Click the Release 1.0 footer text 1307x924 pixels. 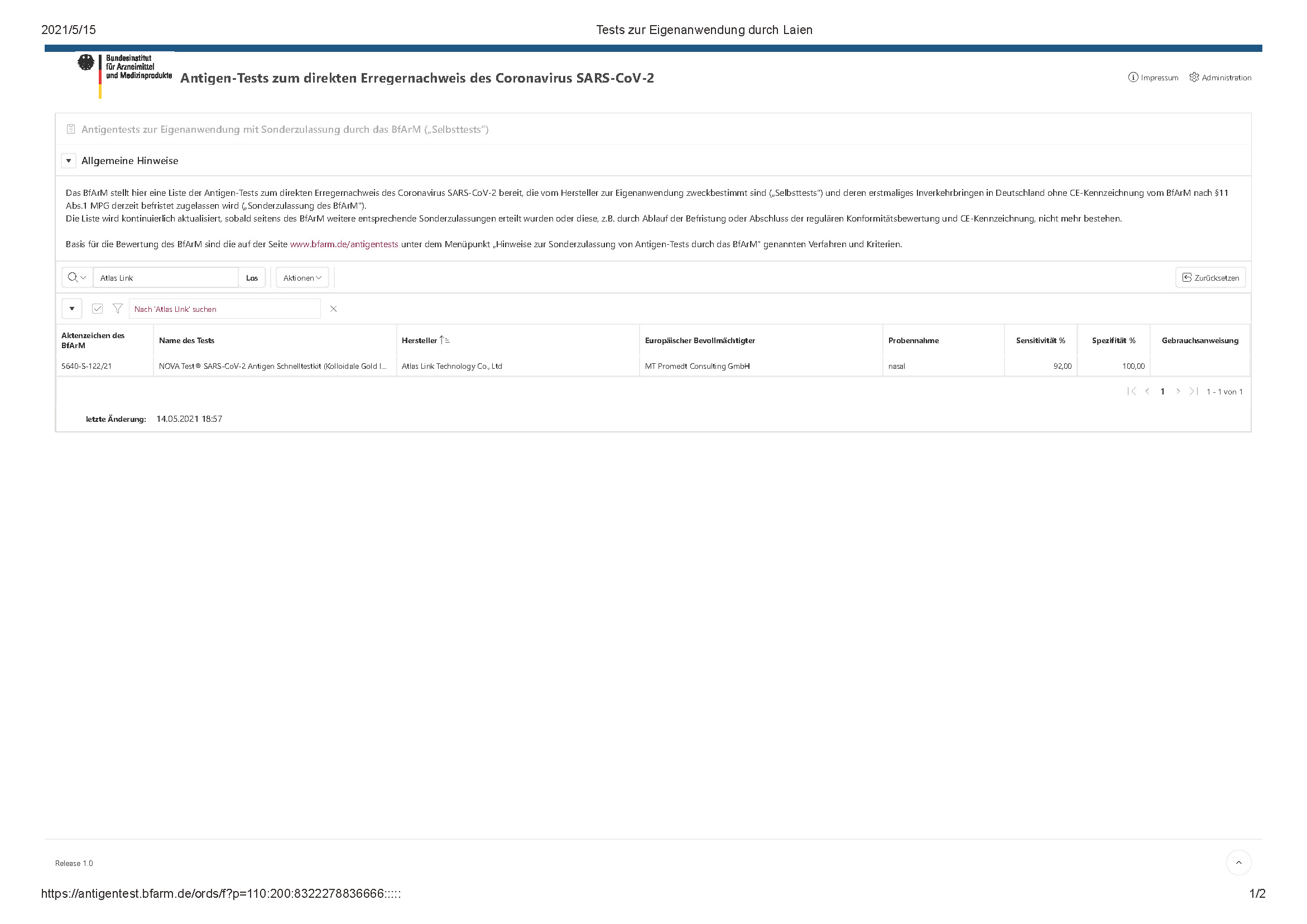pyautogui.click(x=74, y=863)
